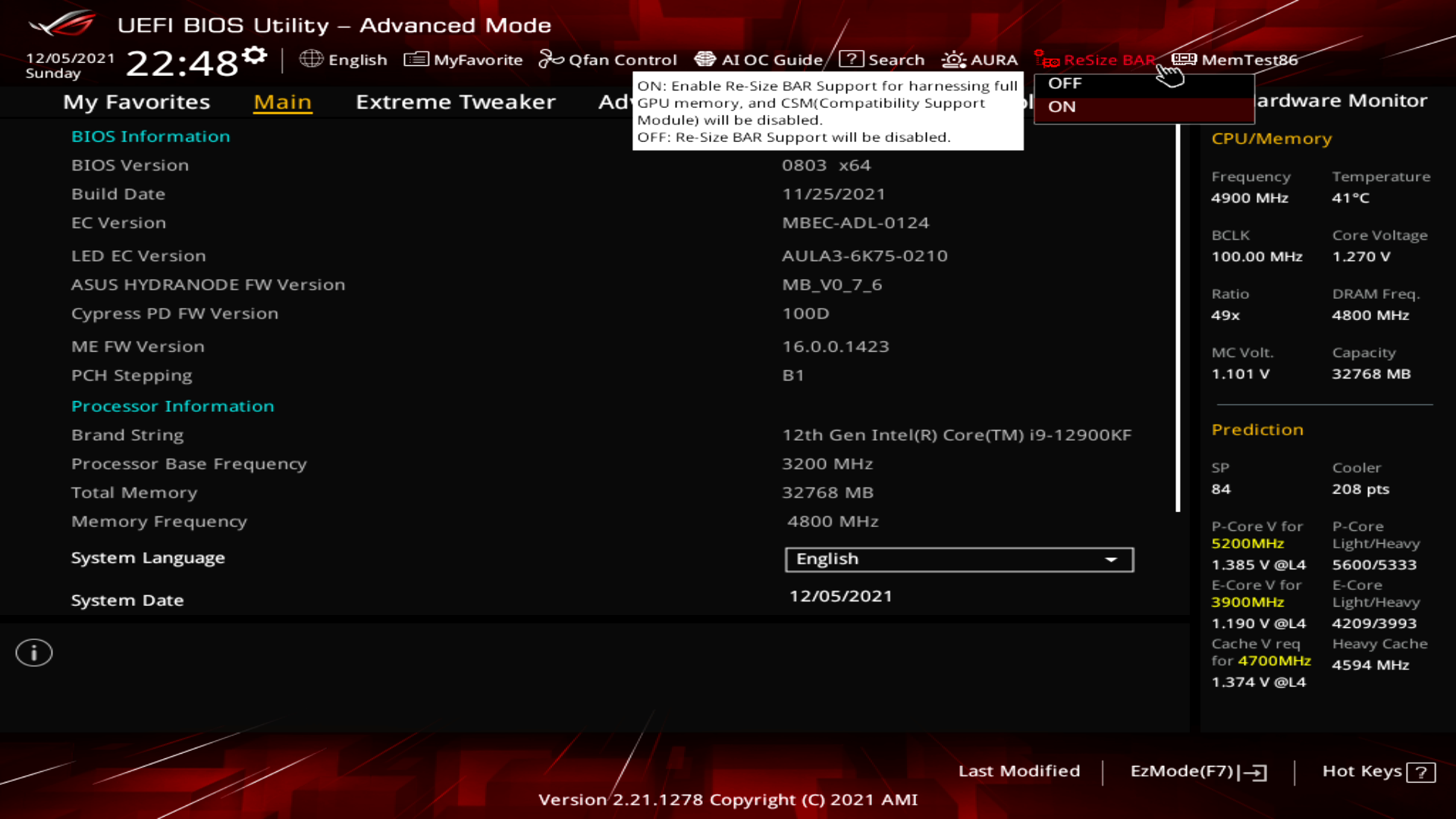Launch AI OC Guide icon
Image resolution: width=1456 pixels, height=819 pixels.
(x=705, y=59)
